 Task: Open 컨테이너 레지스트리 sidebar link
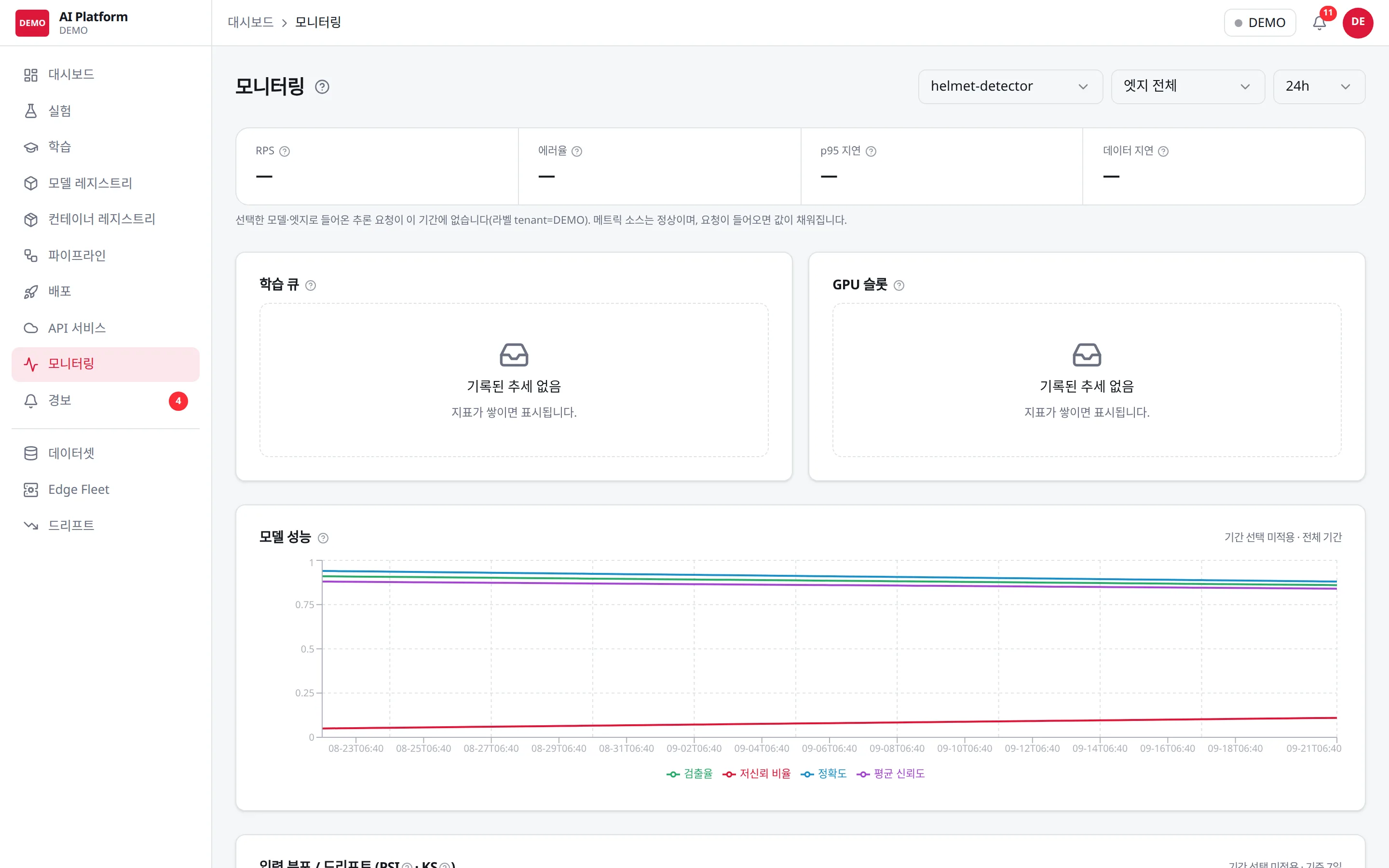click(x=106, y=219)
